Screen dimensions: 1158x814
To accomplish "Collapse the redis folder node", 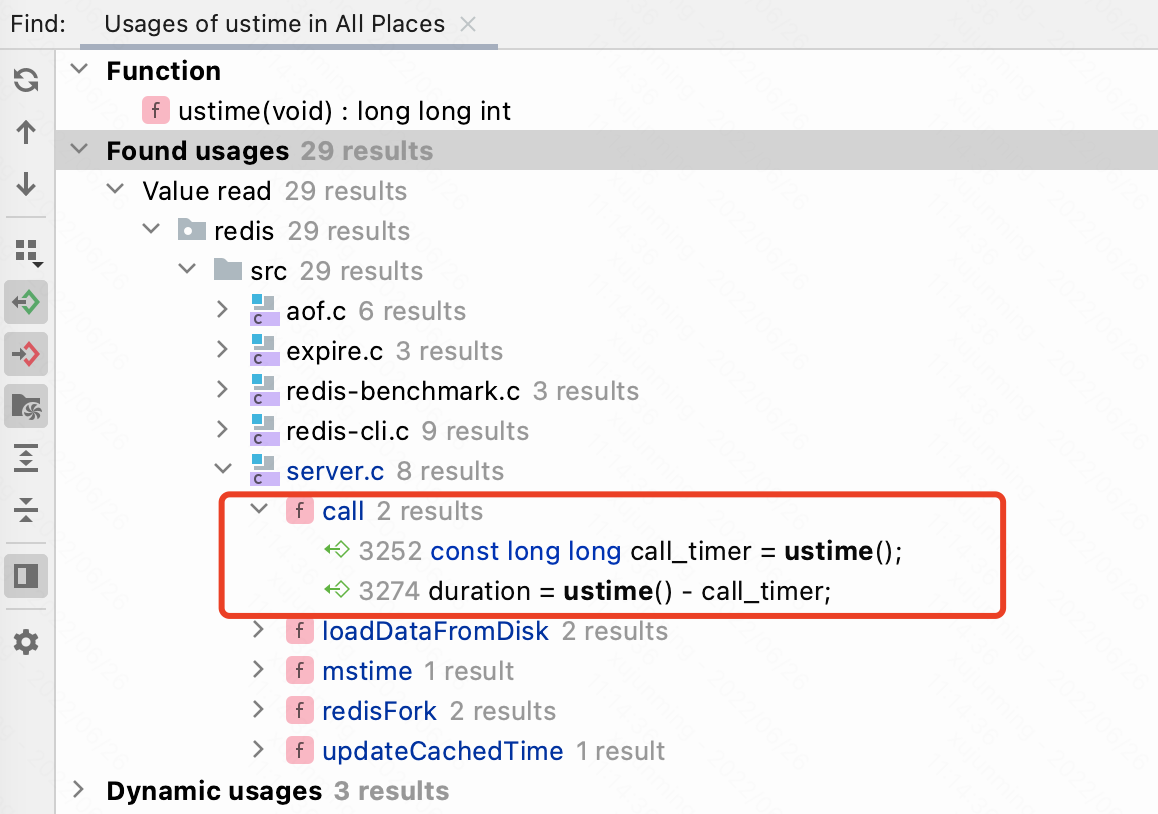I will pos(151,229).
